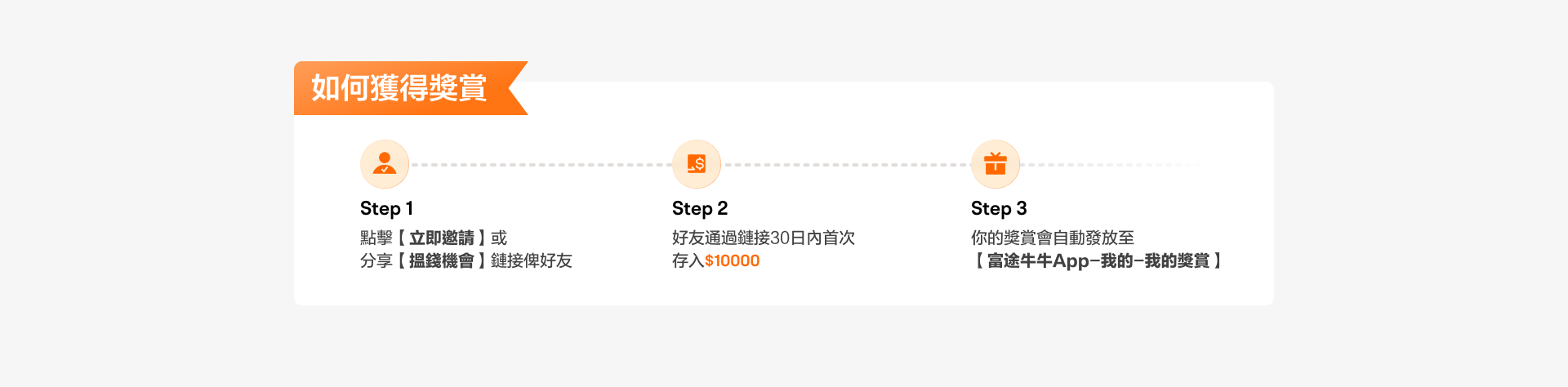Screen dimensions: 1568x387
Task: Click the orange $10000 amount
Action: pyautogui.click(x=733, y=260)
